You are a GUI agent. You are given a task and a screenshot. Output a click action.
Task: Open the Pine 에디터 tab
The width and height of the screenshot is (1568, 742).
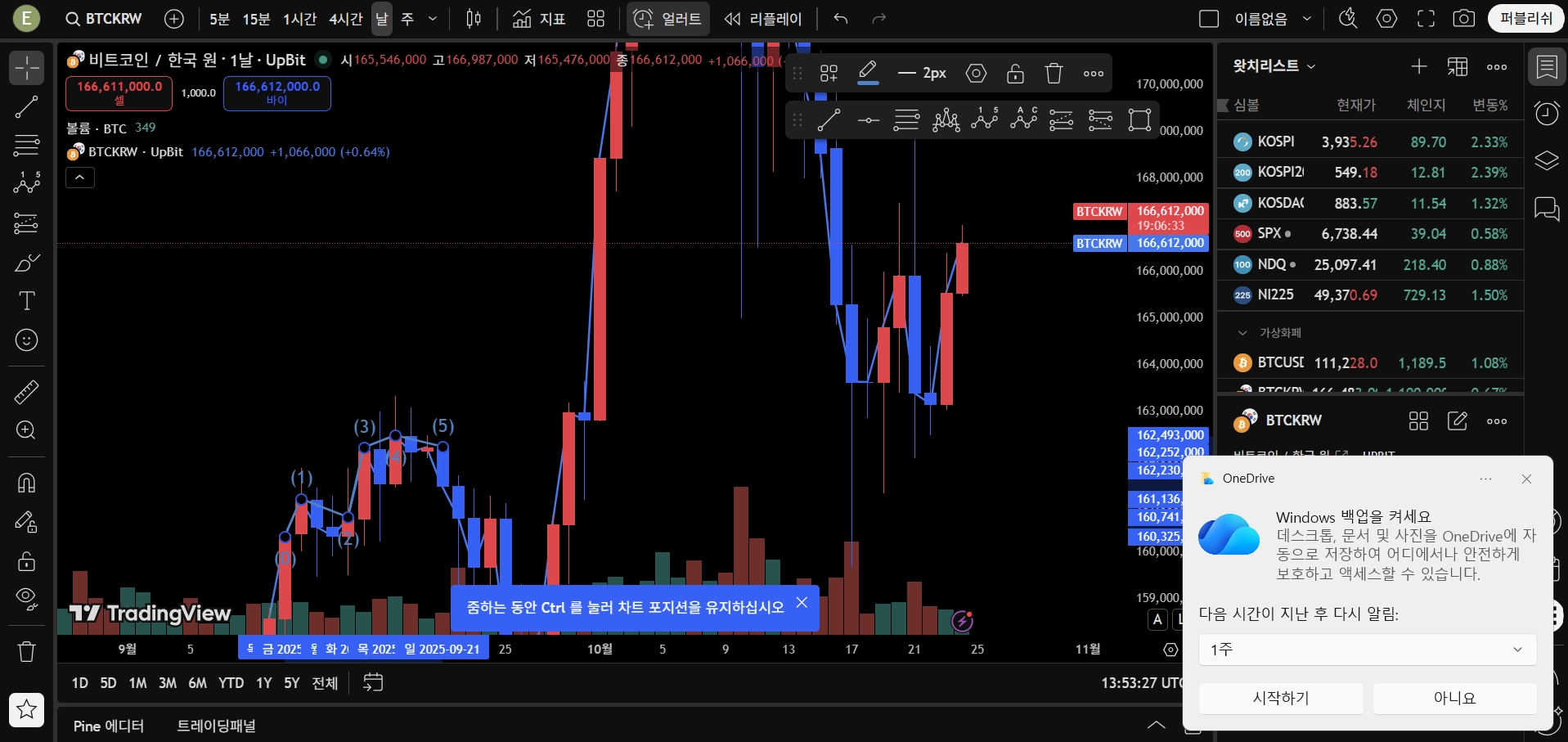[x=109, y=726]
